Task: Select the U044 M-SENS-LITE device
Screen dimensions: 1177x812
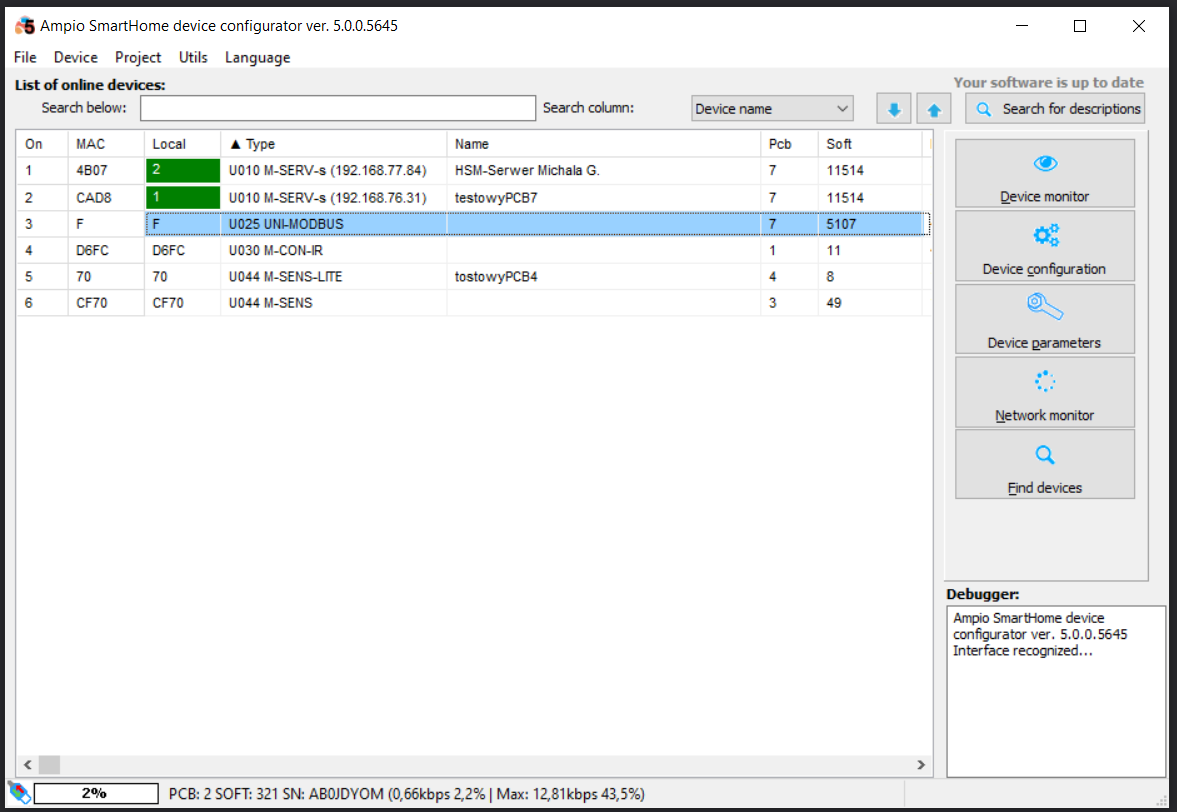Action: pyautogui.click(x=473, y=276)
